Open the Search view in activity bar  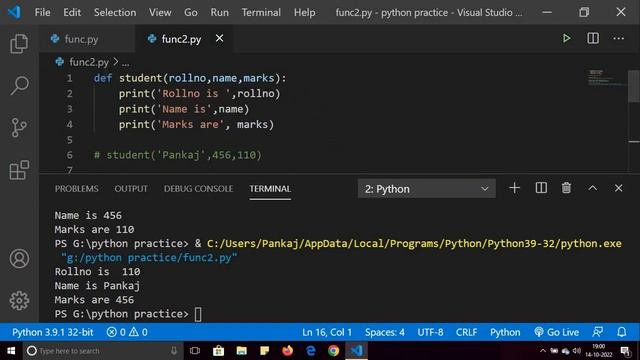[x=19, y=85]
